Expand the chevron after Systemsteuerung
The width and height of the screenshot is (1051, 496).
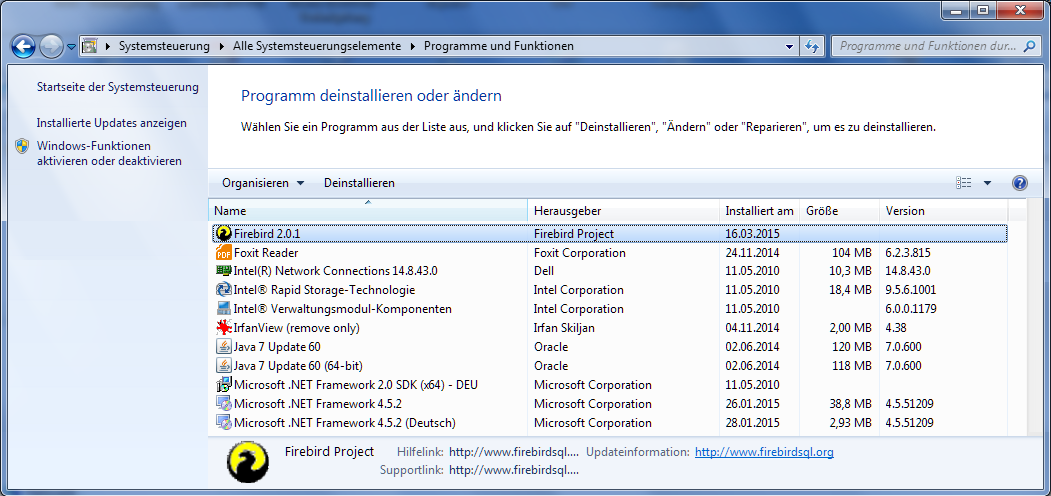click(223, 46)
